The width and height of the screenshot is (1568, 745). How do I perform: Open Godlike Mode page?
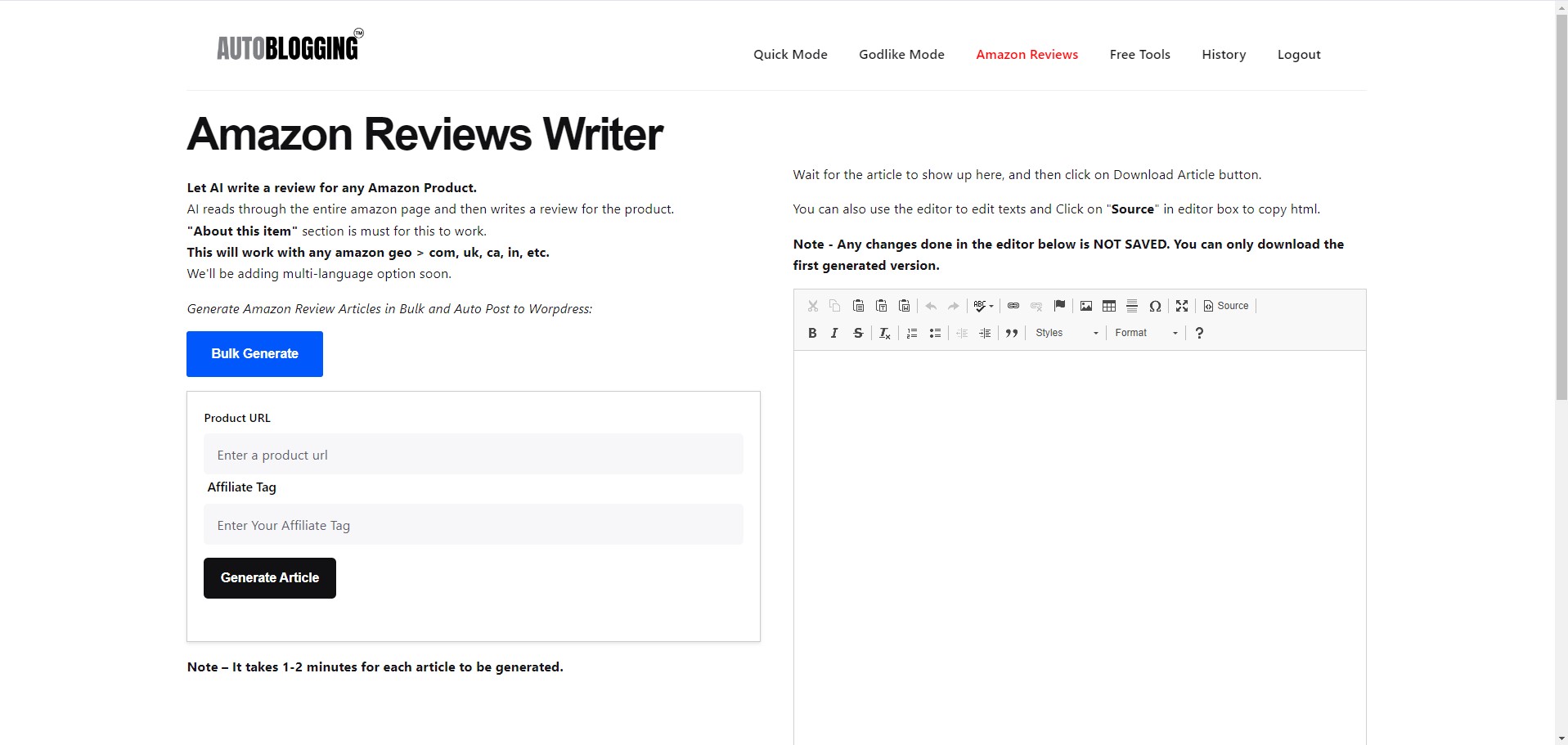click(901, 55)
